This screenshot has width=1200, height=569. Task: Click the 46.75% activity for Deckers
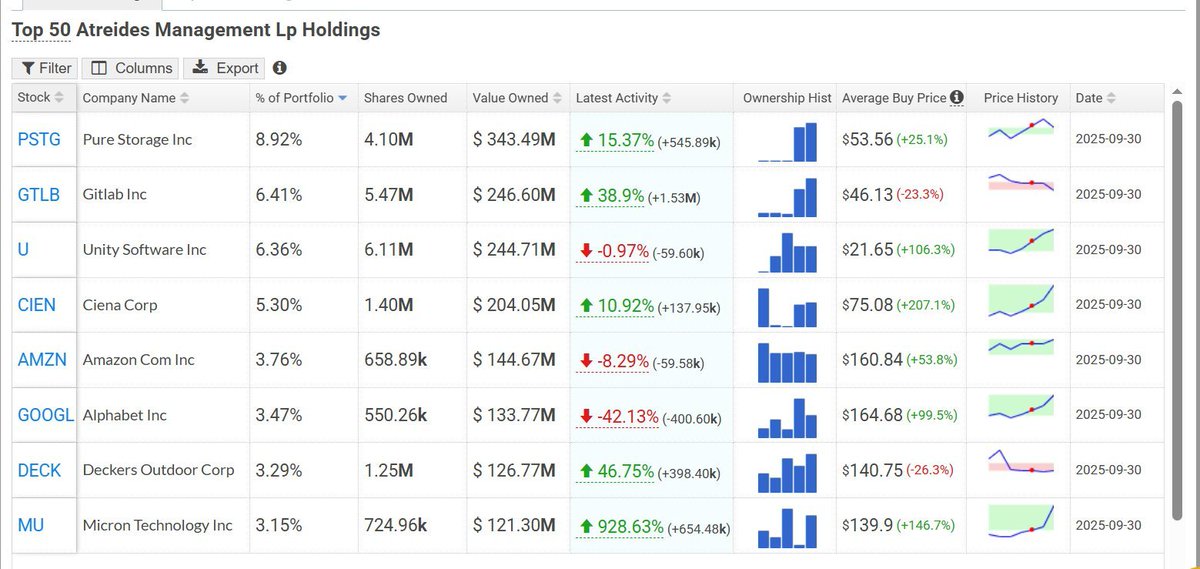coord(616,471)
